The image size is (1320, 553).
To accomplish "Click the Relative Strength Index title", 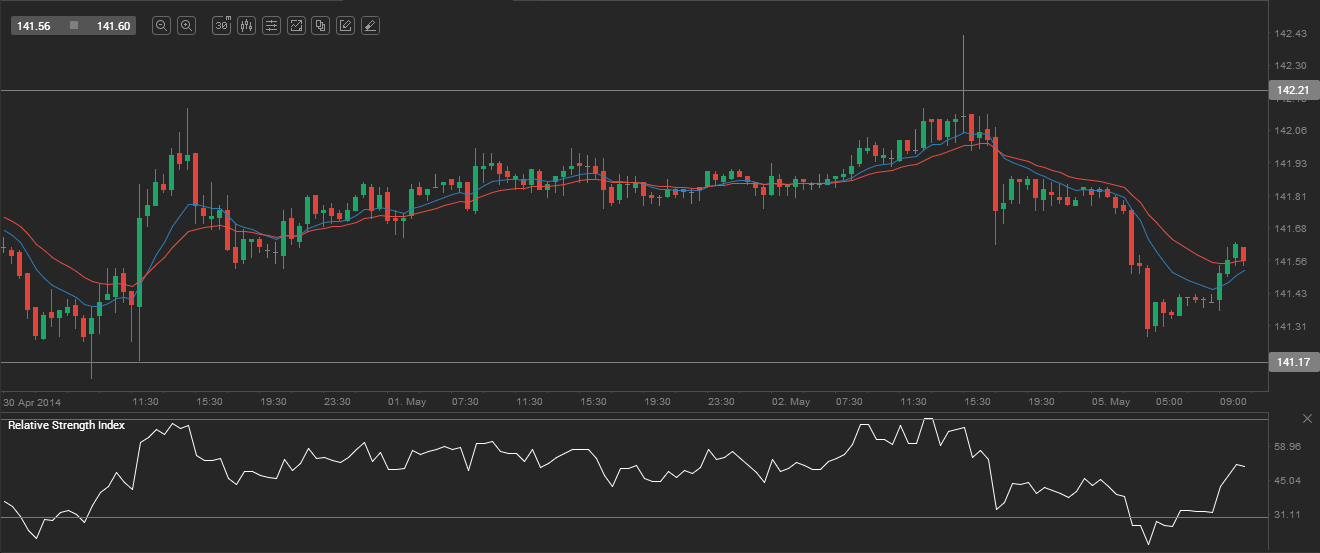I will click(x=66, y=425).
